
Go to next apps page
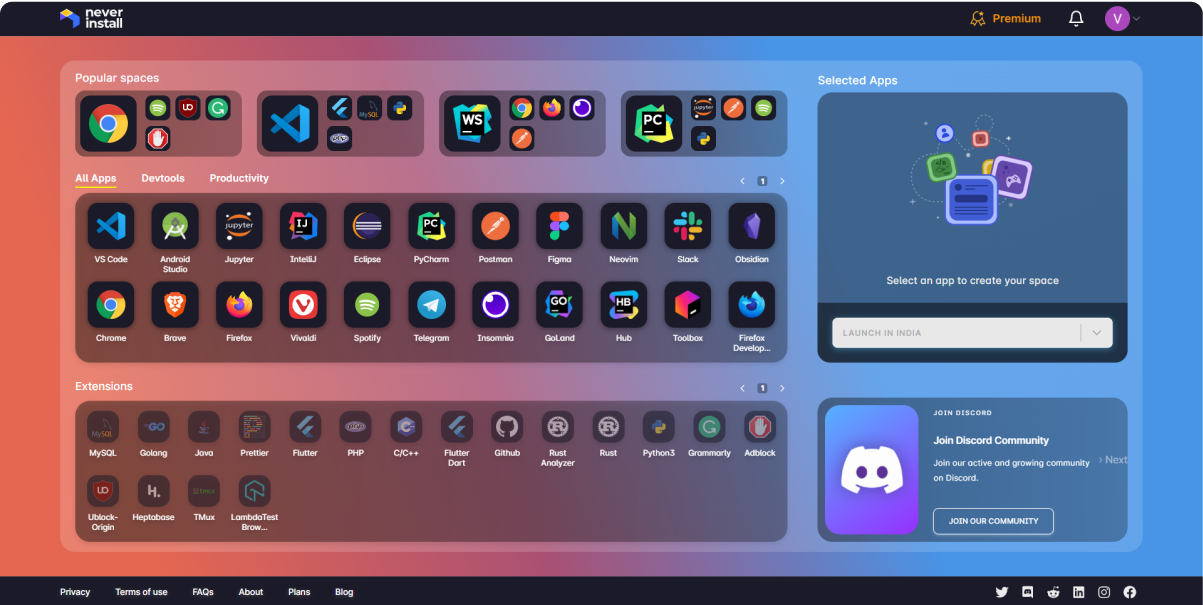click(x=782, y=181)
